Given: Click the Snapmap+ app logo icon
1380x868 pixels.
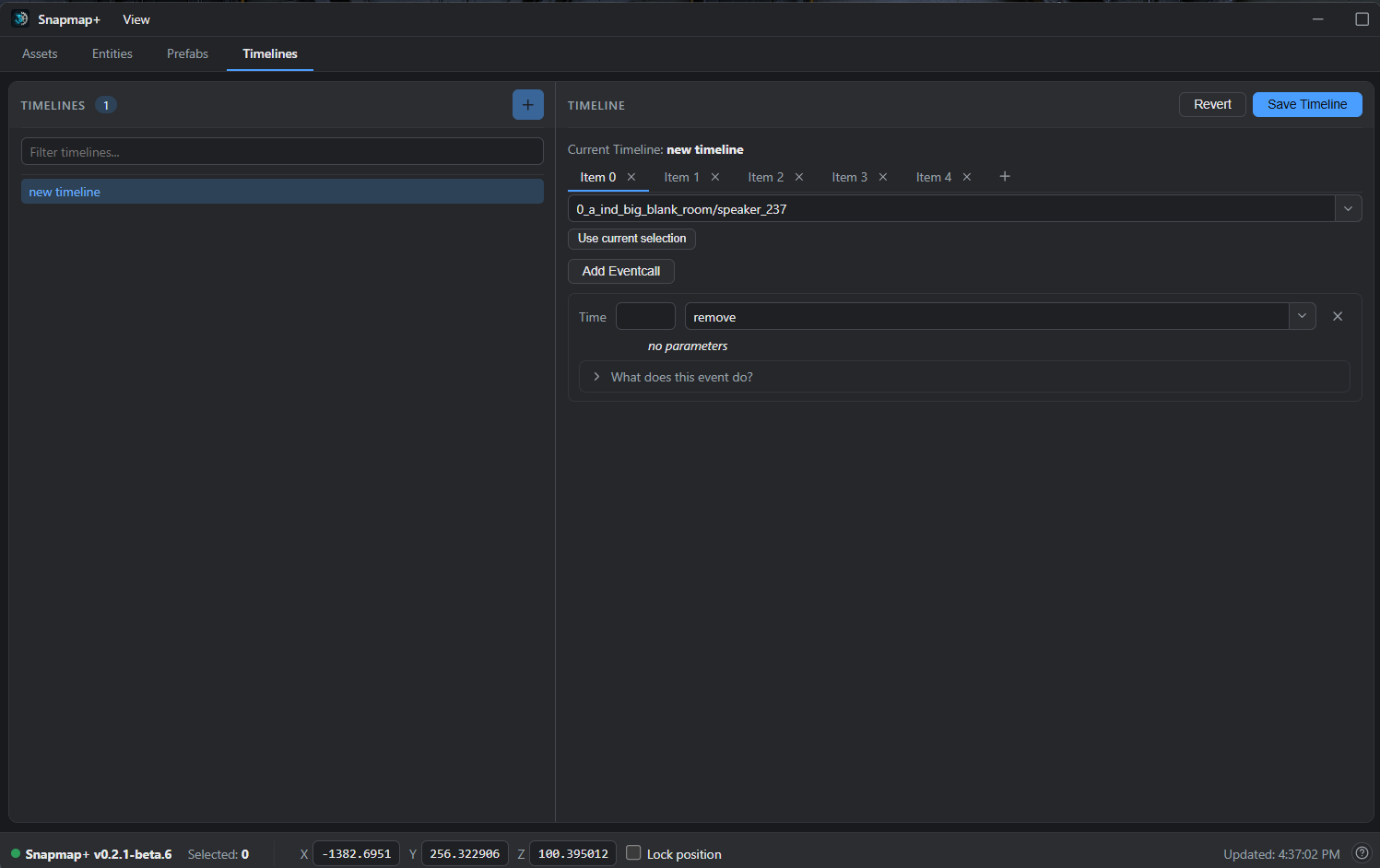Looking at the screenshot, I should [x=20, y=18].
